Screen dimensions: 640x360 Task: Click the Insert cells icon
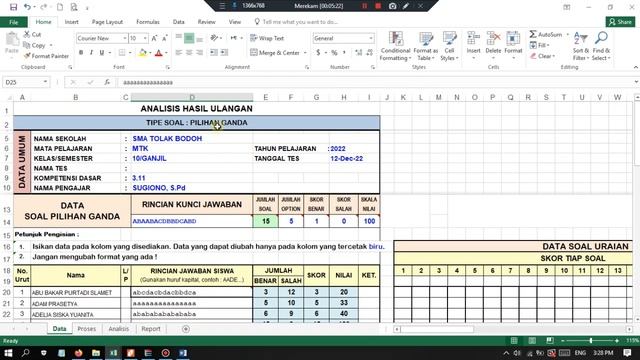point(473,40)
